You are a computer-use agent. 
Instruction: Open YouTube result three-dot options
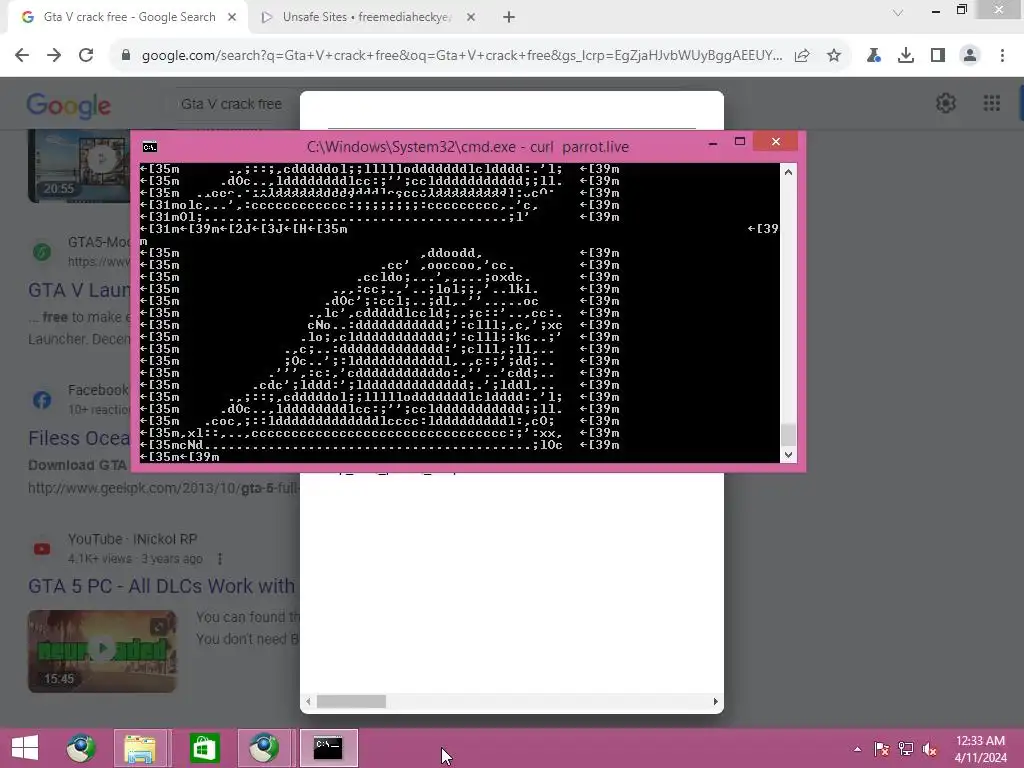[x=220, y=559]
